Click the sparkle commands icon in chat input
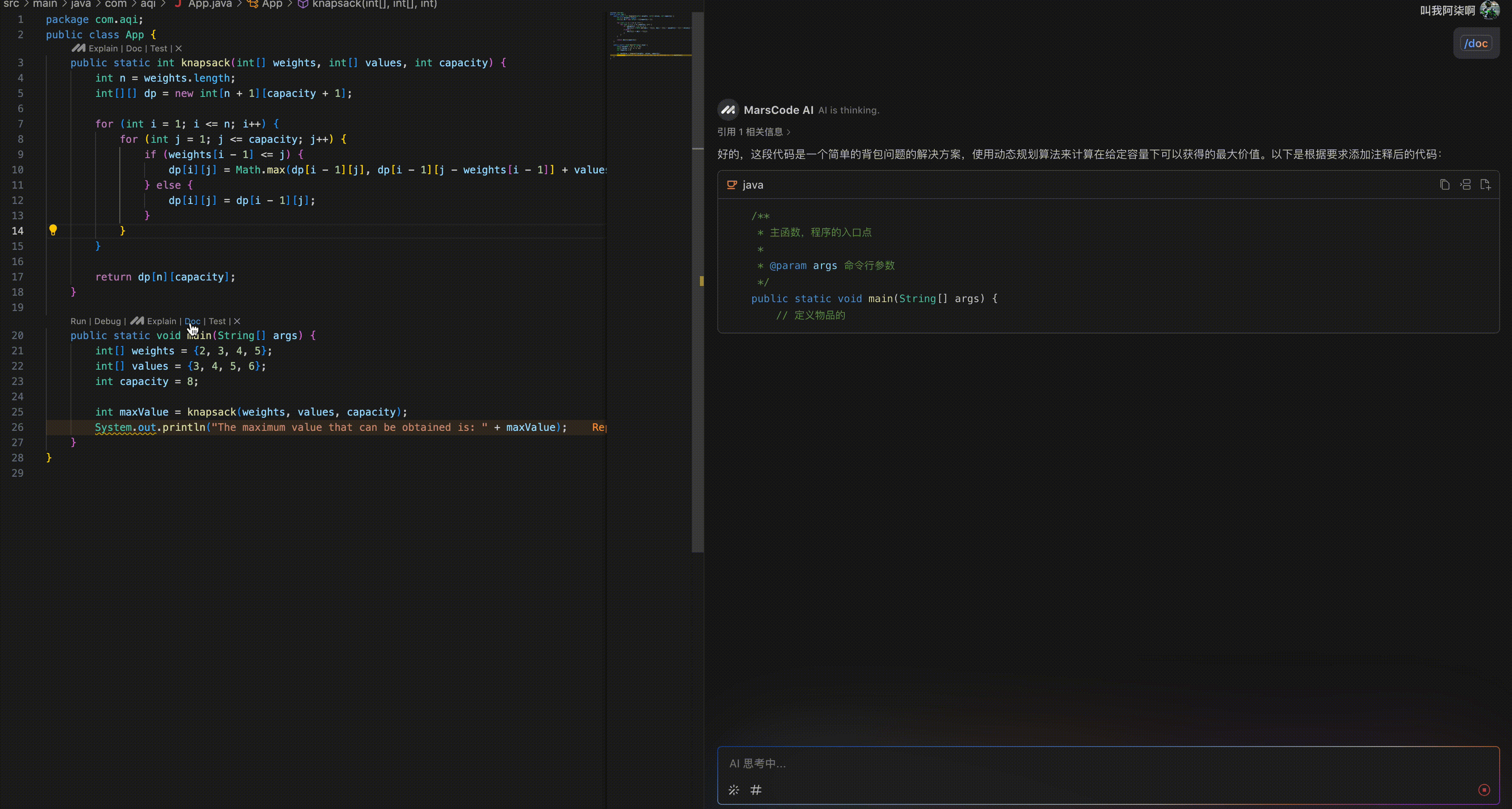 pos(734,789)
